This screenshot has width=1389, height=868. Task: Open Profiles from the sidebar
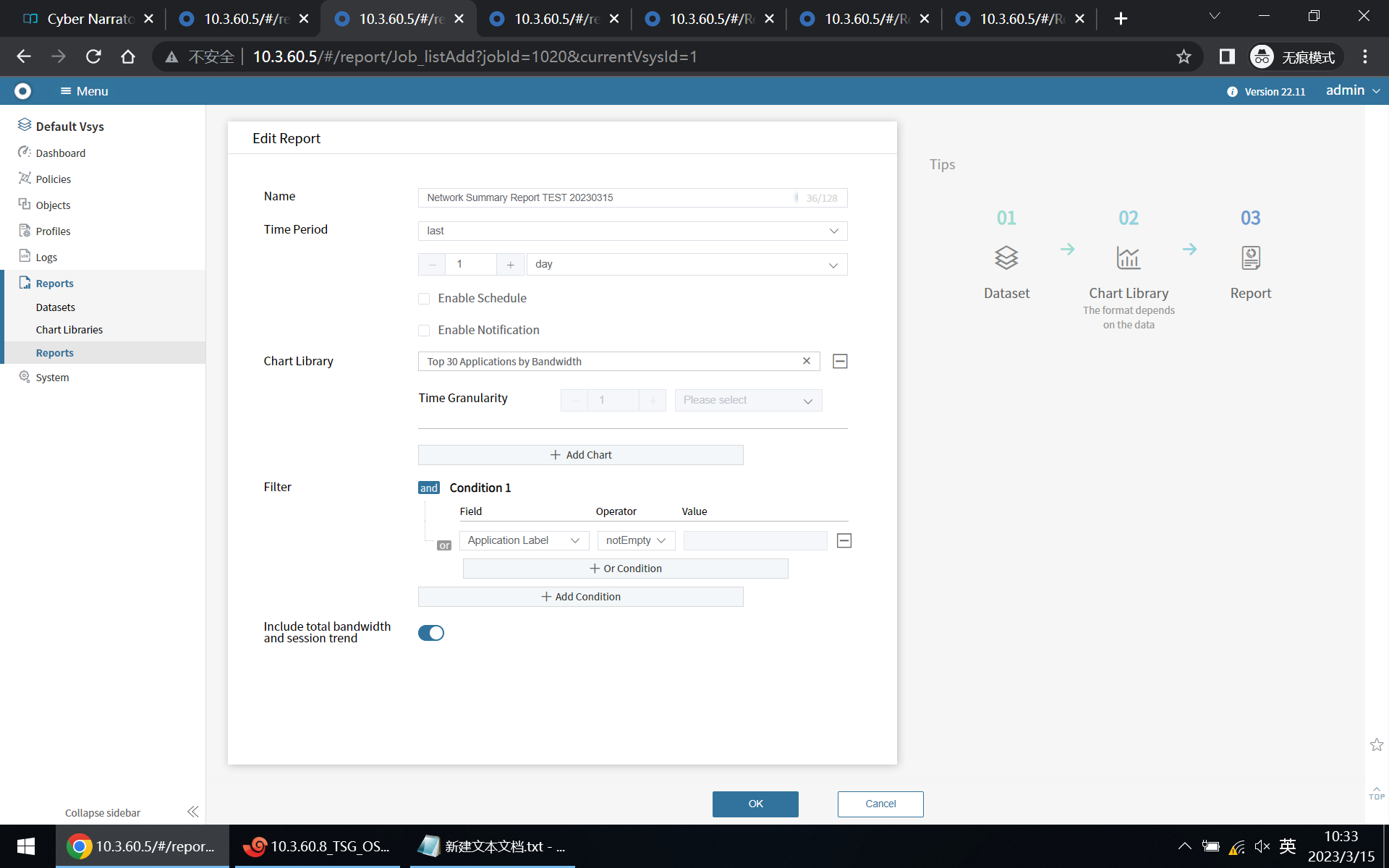tap(53, 231)
